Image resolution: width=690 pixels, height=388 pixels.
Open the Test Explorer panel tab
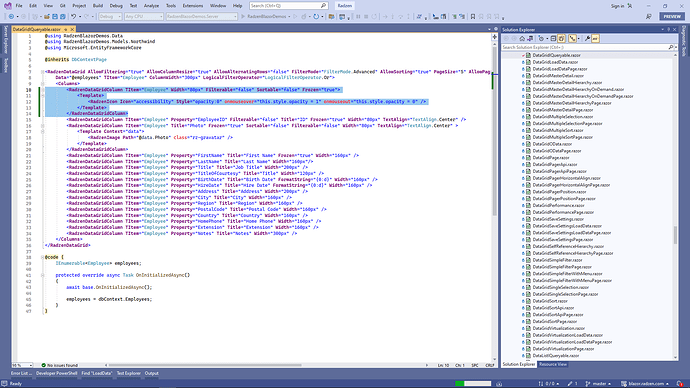pyautogui.click(x=128, y=373)
